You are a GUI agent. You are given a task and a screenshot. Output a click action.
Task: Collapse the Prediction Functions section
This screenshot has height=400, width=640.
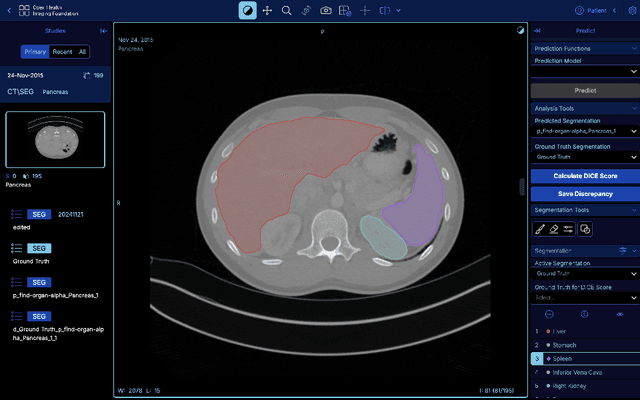coord(634,49)
